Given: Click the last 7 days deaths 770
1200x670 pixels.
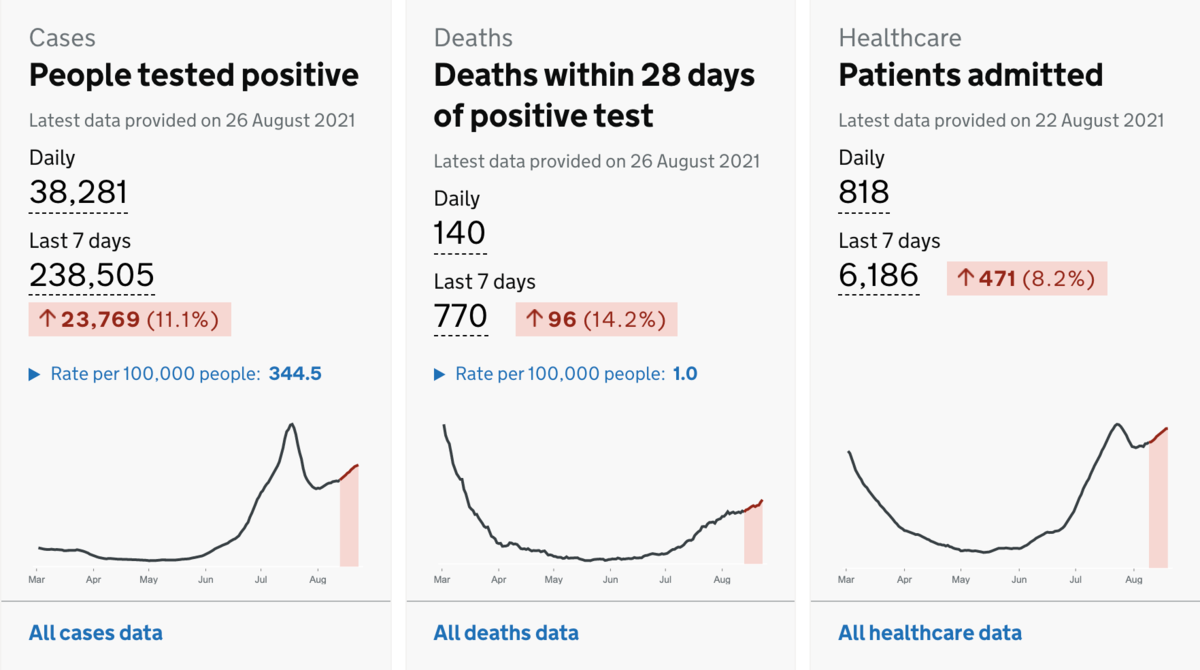Looking at the screenshot, I should (x=460, y=317).
